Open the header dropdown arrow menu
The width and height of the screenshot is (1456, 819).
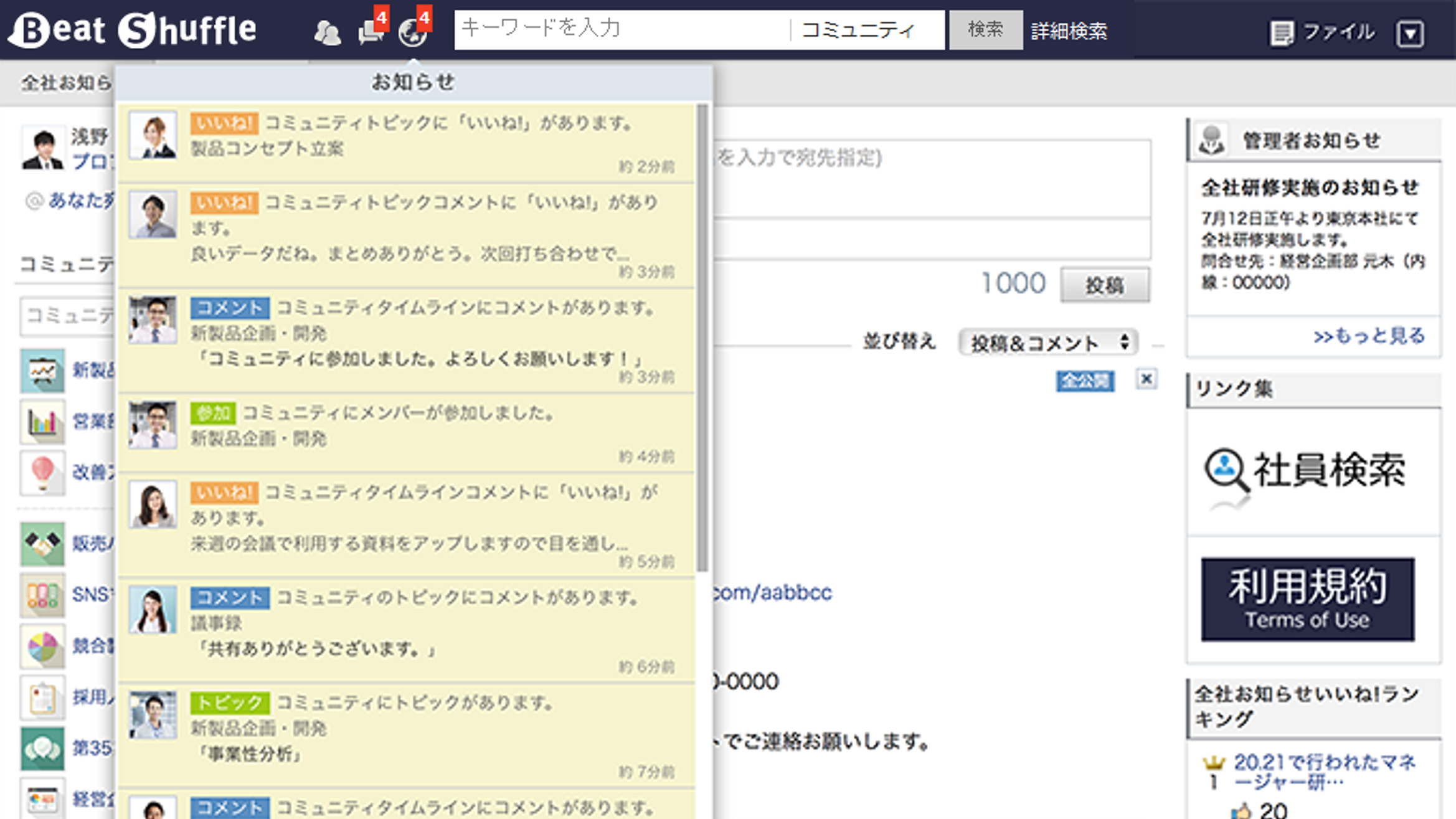click(1409, 34)
